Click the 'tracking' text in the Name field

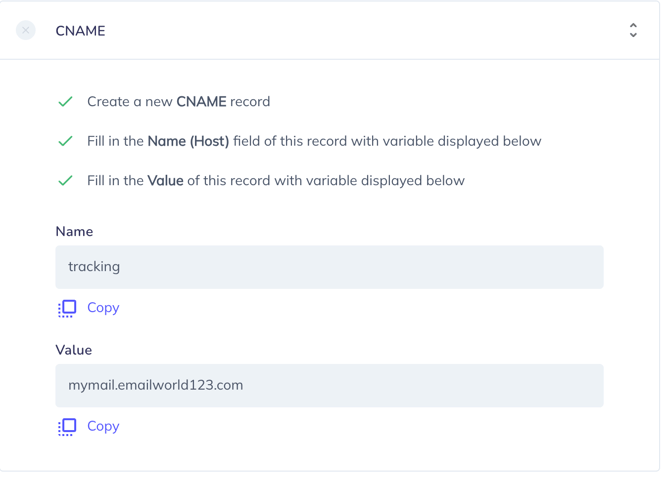(94, 267)
